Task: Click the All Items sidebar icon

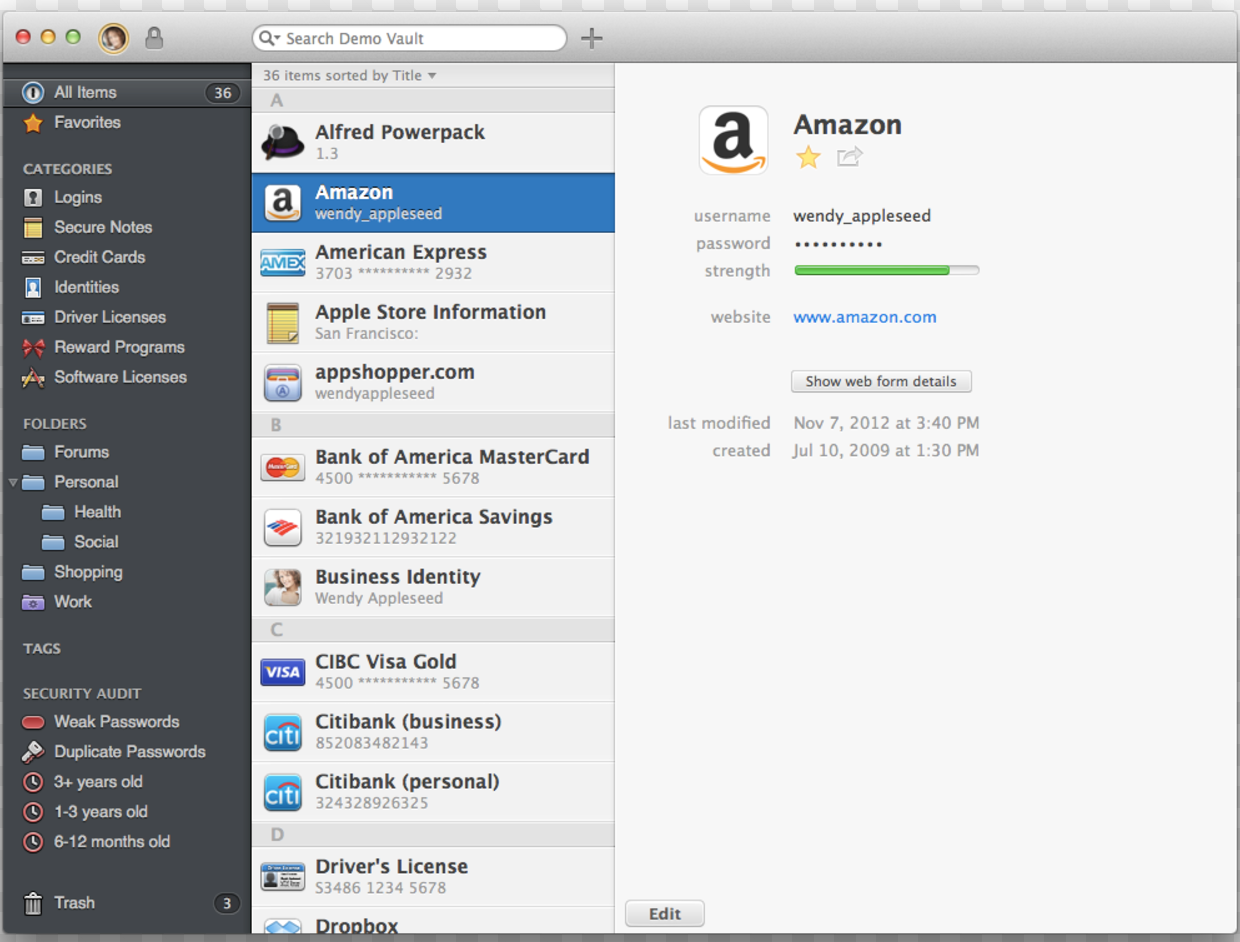Action: pos(33,93)
